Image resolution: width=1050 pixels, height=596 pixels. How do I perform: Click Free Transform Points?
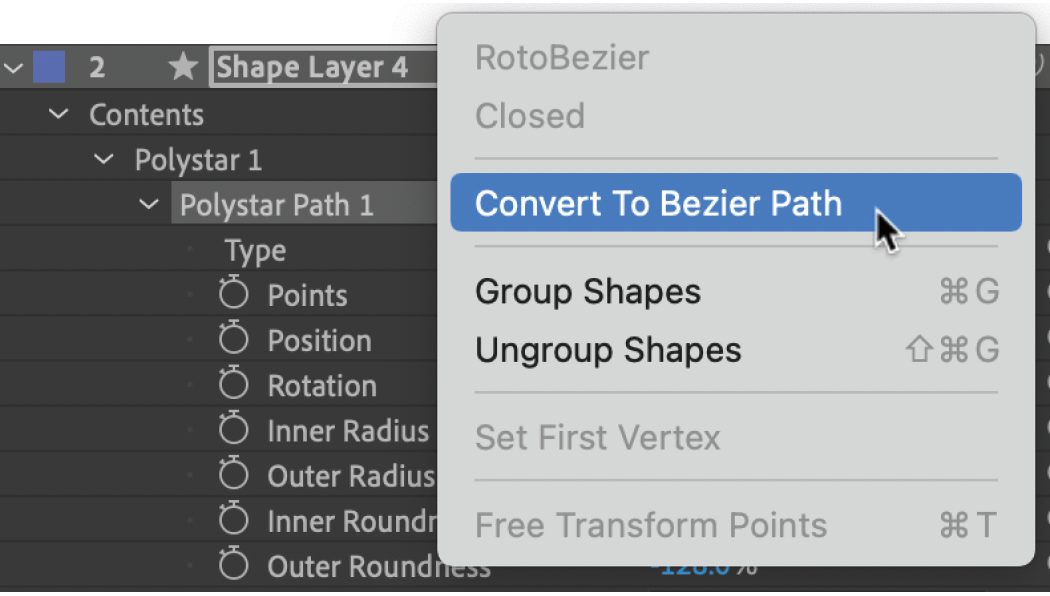(x=652, y=525)
